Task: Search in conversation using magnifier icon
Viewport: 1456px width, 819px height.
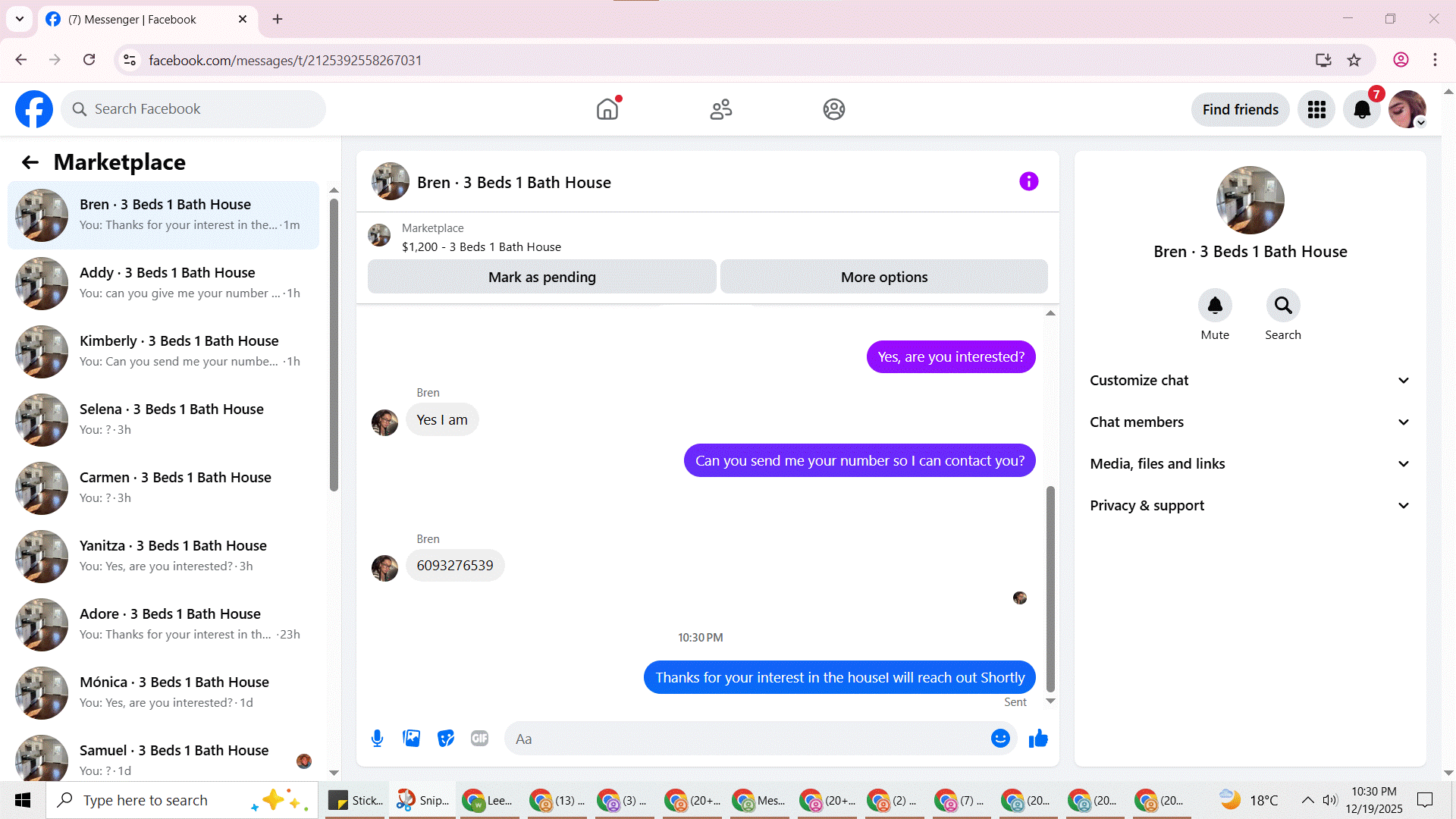Action: (x=1282, y=306)
